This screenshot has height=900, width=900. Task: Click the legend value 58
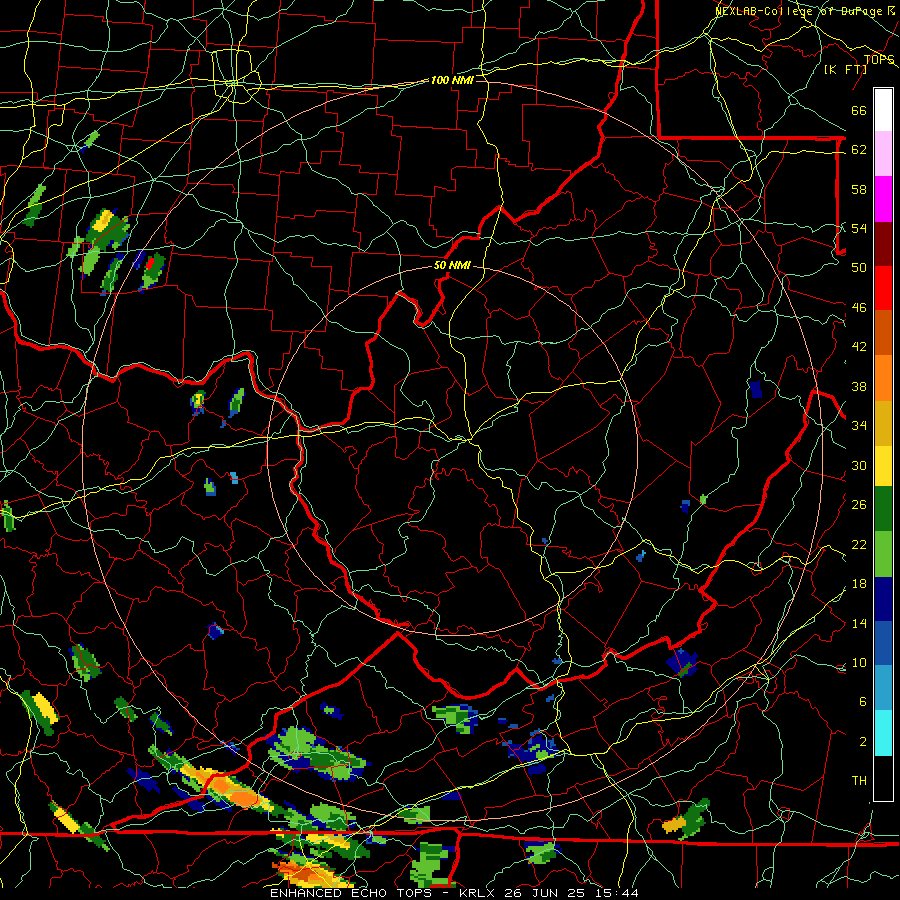(859, 189)
